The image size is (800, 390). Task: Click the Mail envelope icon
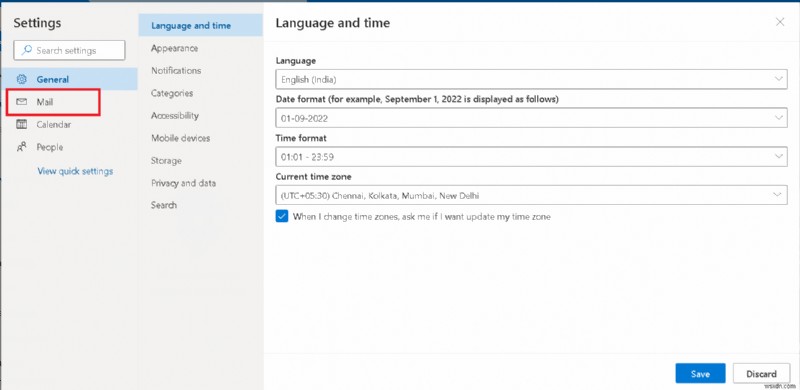point(21,102)
